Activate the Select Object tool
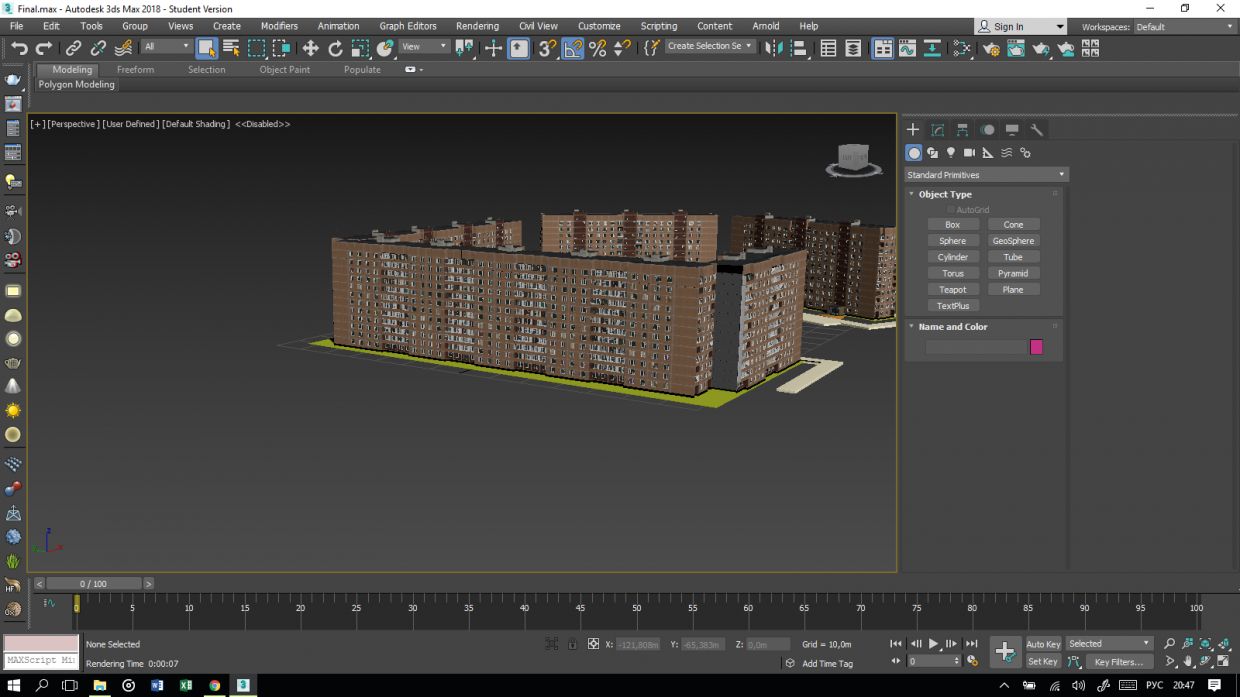This screenshot has width=1240, height=697. click(x=207, y=48)
